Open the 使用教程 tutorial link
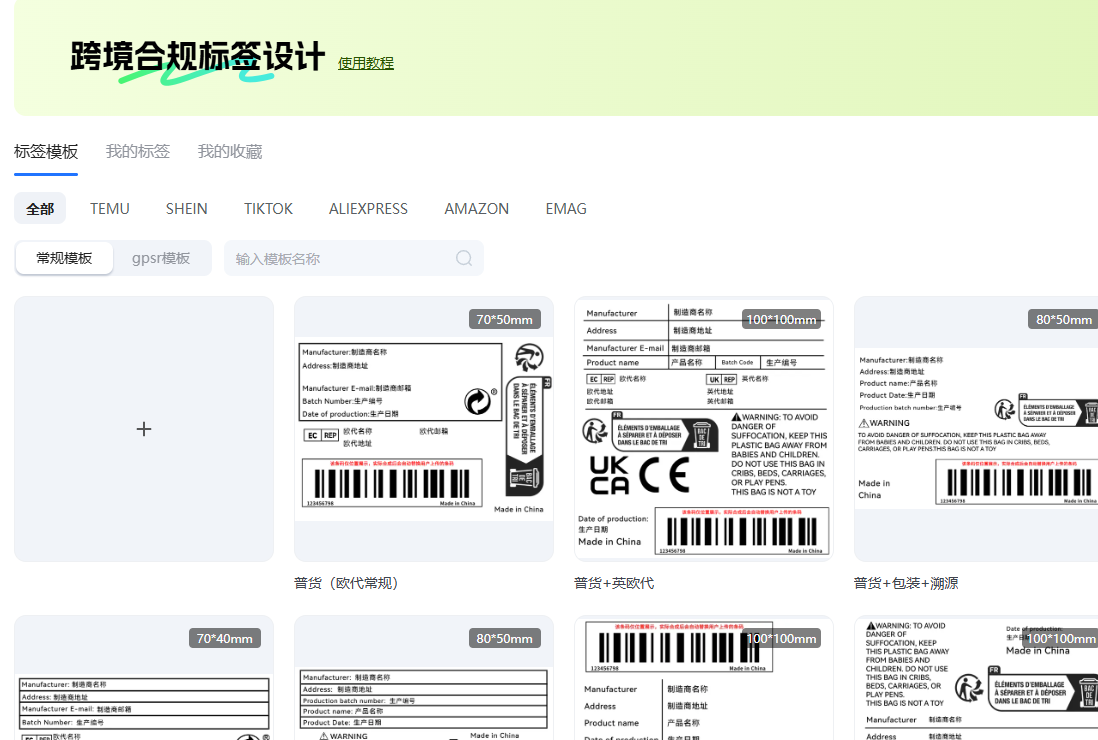The image size is (1098, 740). pyautogui.click(x=365, y=63)
